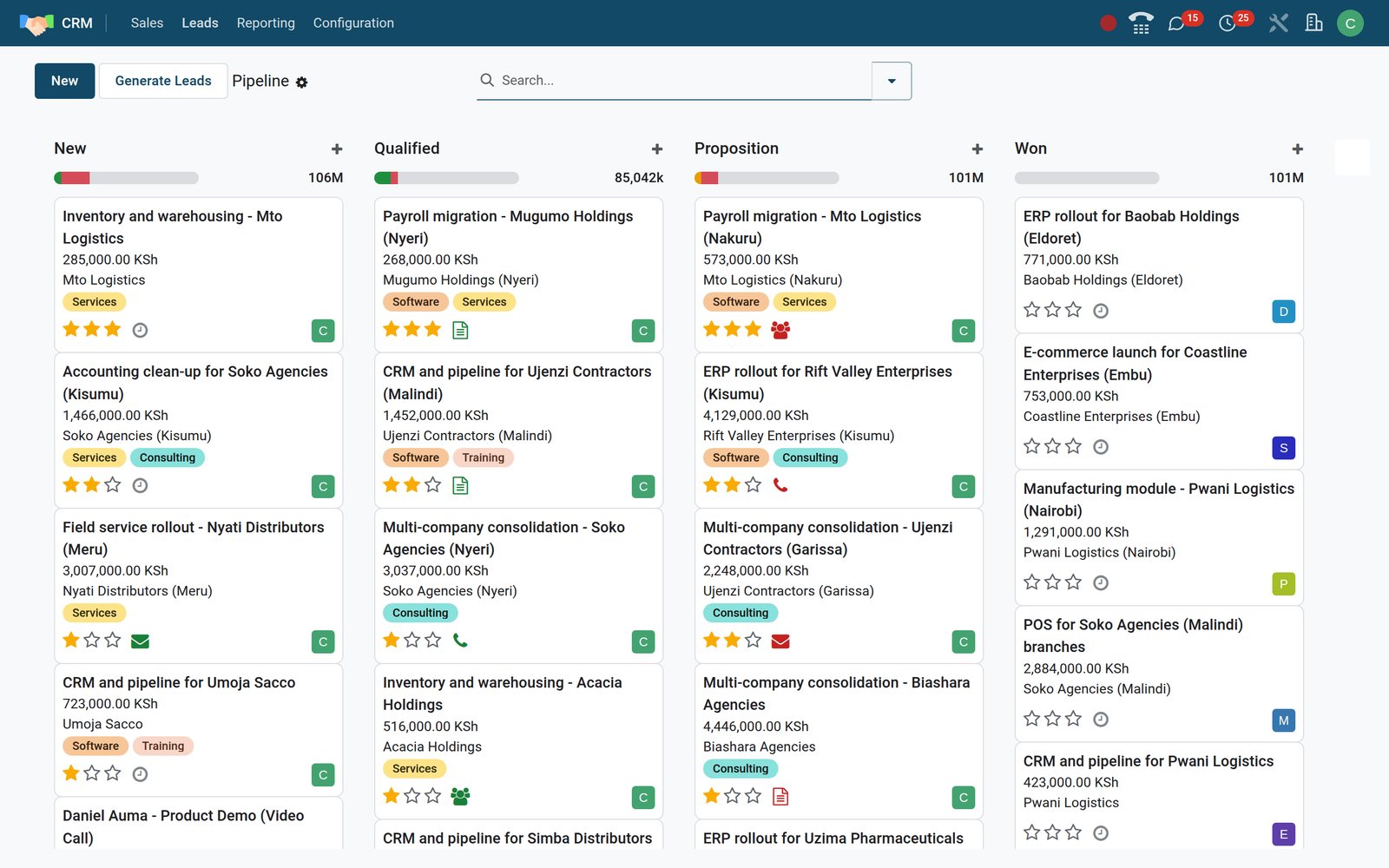Click the Won column title
1389x868 pixels.
click(x=1030, y=148)
